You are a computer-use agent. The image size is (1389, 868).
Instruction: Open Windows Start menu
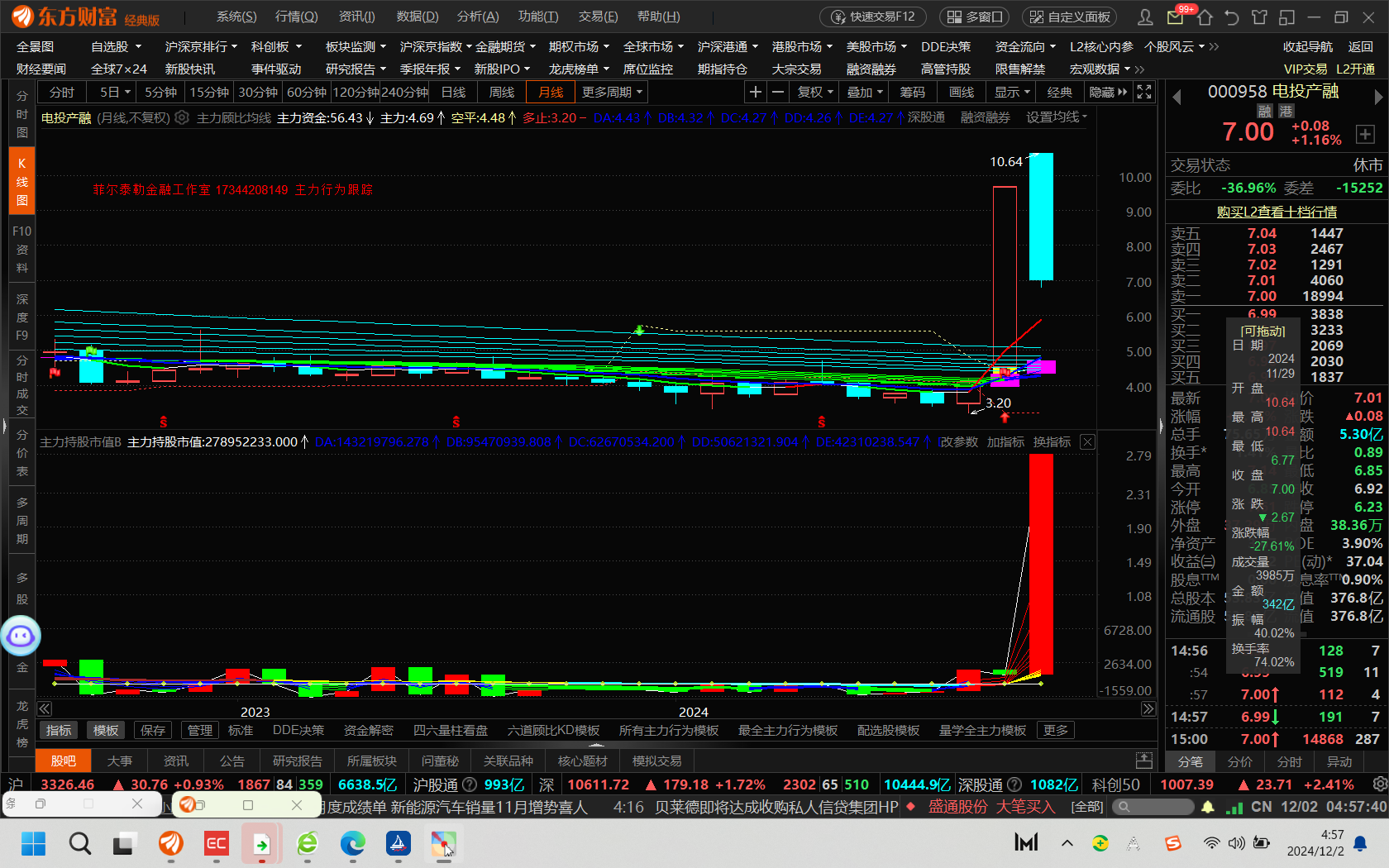[x=34, y=844]
